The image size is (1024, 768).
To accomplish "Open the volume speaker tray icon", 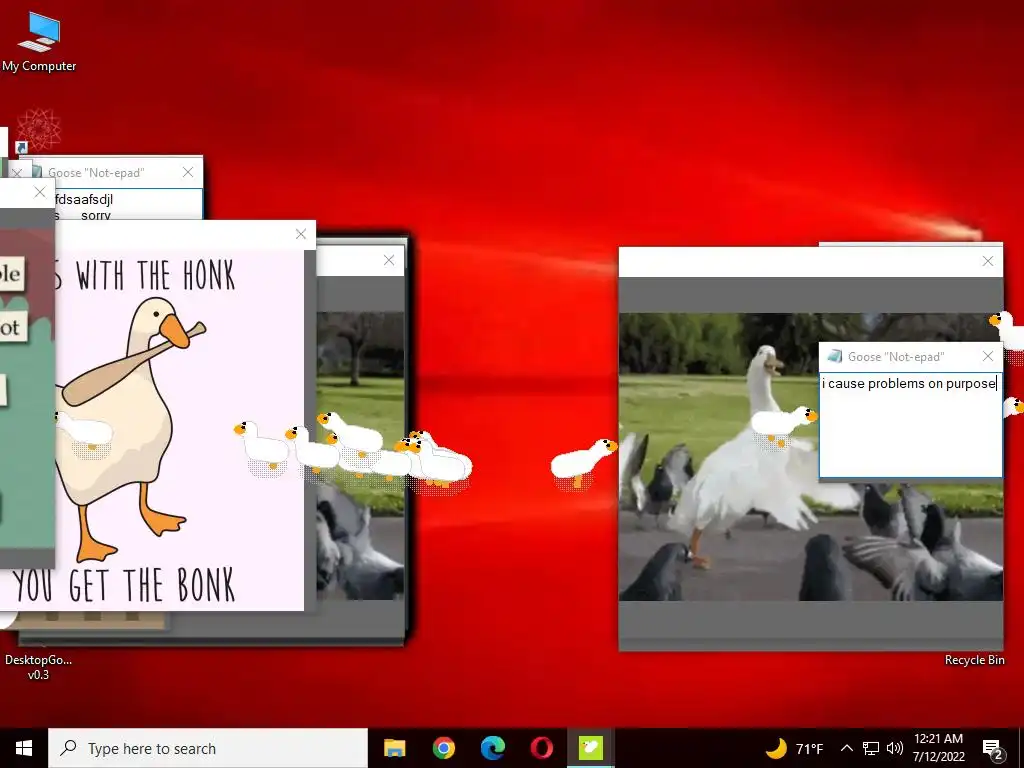I will pos(895,748).
